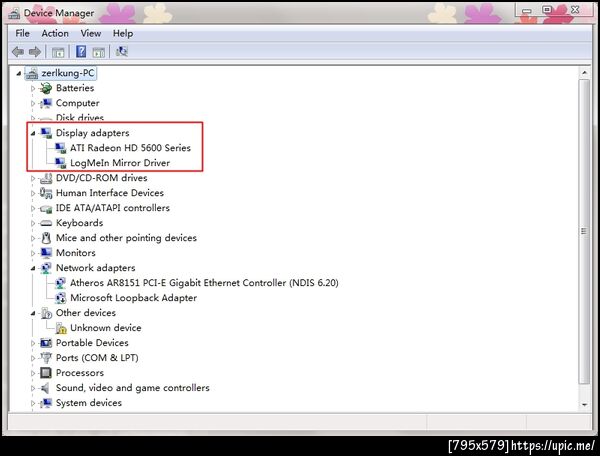Click the scrollbar down arrow
This screenshot has height=456, width=600.
[x=584, y=404]
